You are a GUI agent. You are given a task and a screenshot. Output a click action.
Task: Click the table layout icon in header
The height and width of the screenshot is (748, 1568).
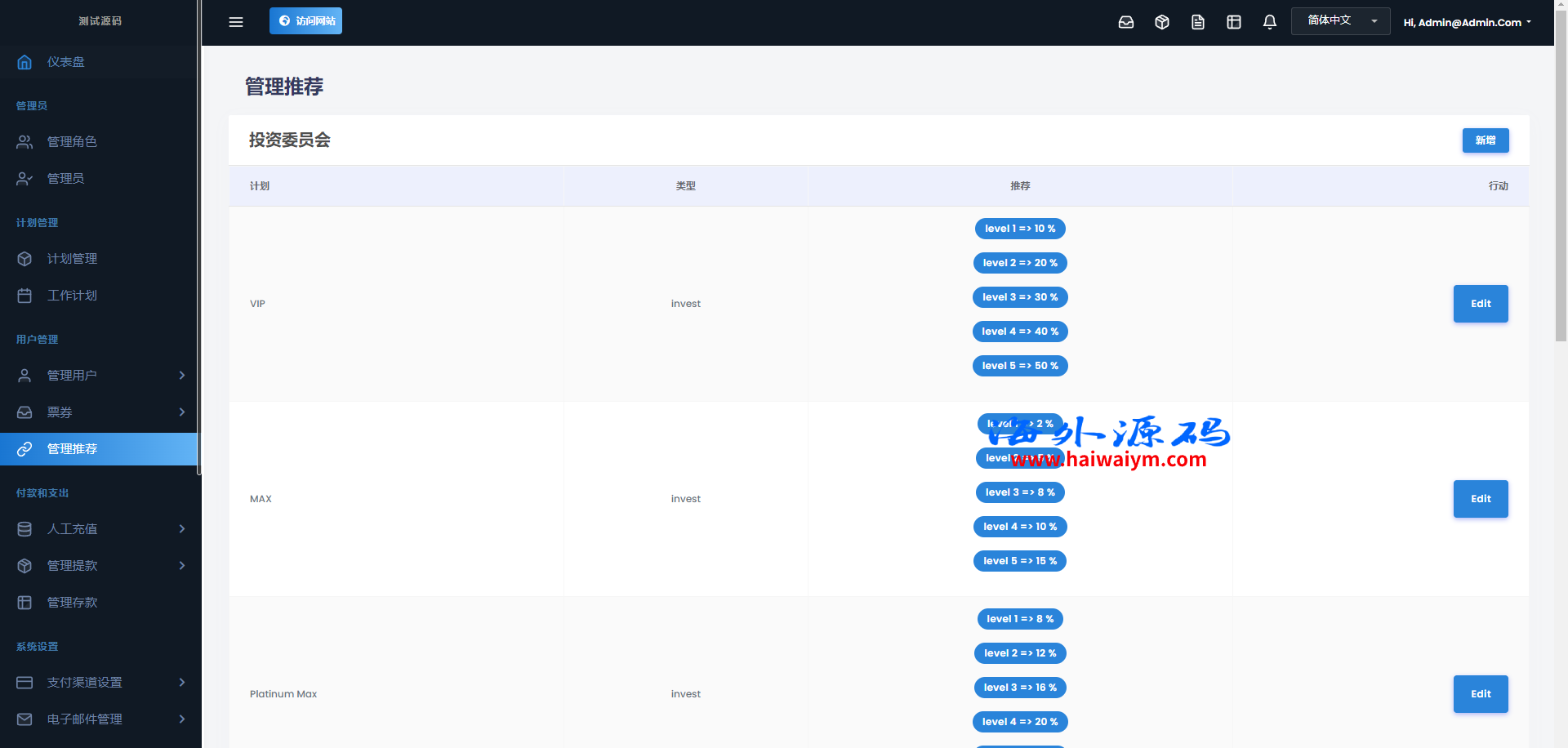coord(1234,22)
